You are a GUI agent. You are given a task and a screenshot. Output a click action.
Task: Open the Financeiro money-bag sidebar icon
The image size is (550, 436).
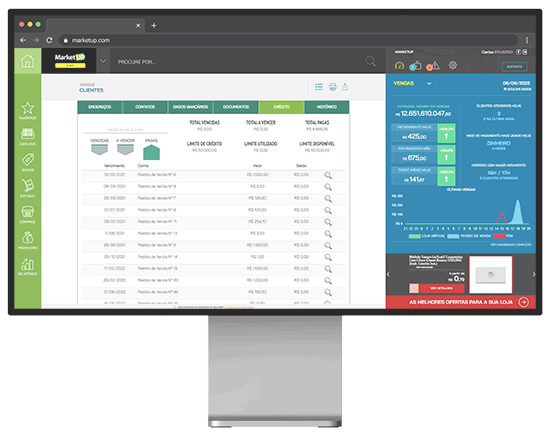28,240
